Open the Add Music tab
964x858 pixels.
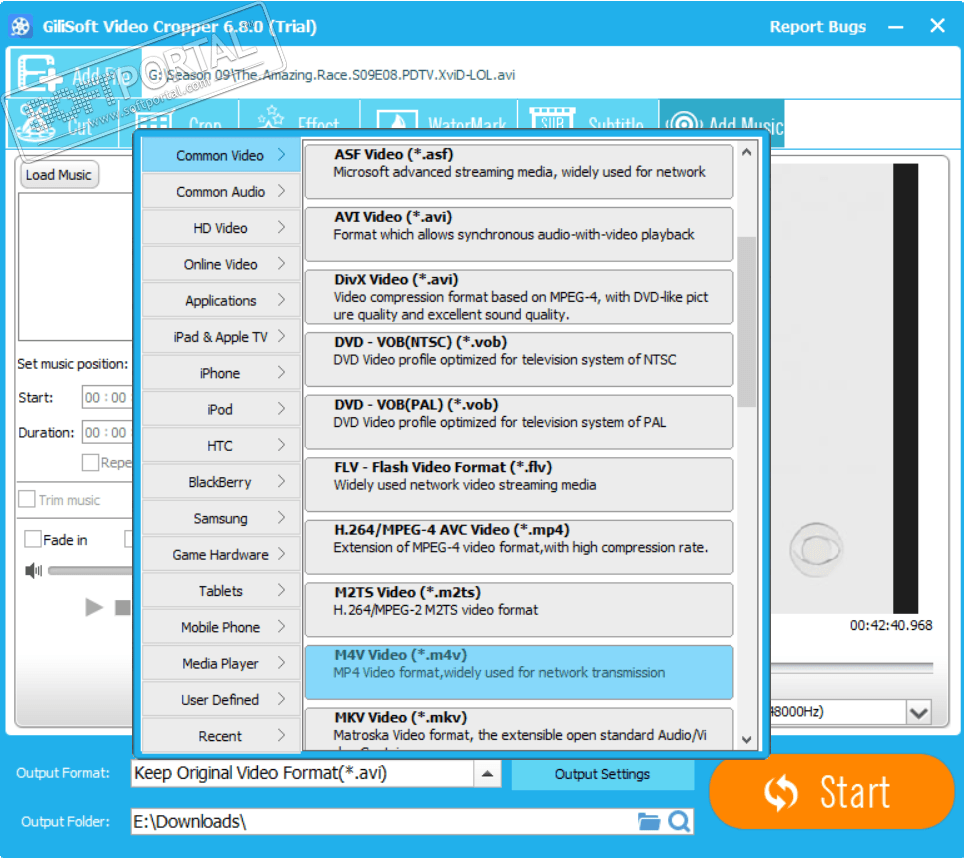point(721,122)
